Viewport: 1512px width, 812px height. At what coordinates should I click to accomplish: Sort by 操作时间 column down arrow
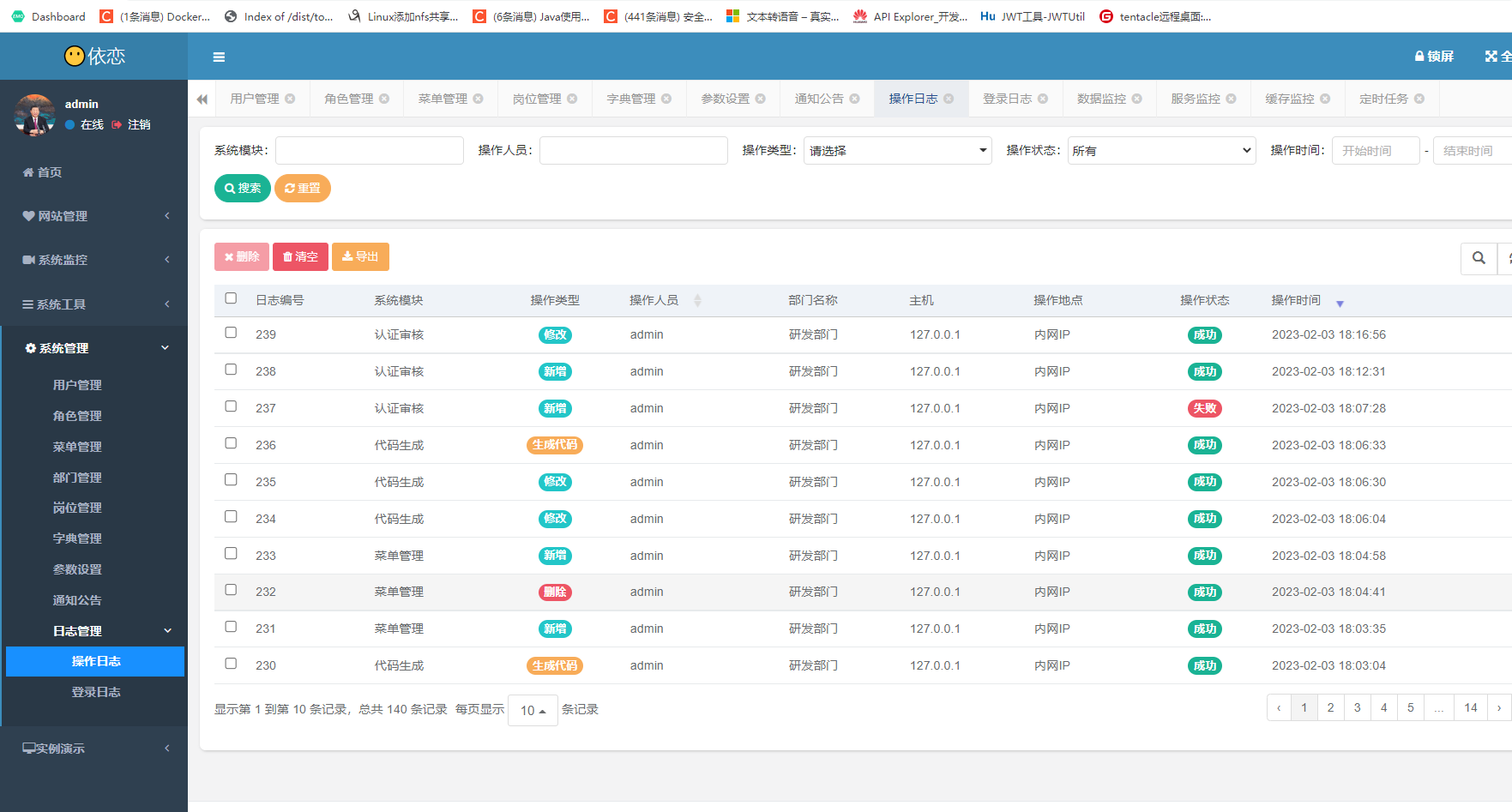(1340, 304)
